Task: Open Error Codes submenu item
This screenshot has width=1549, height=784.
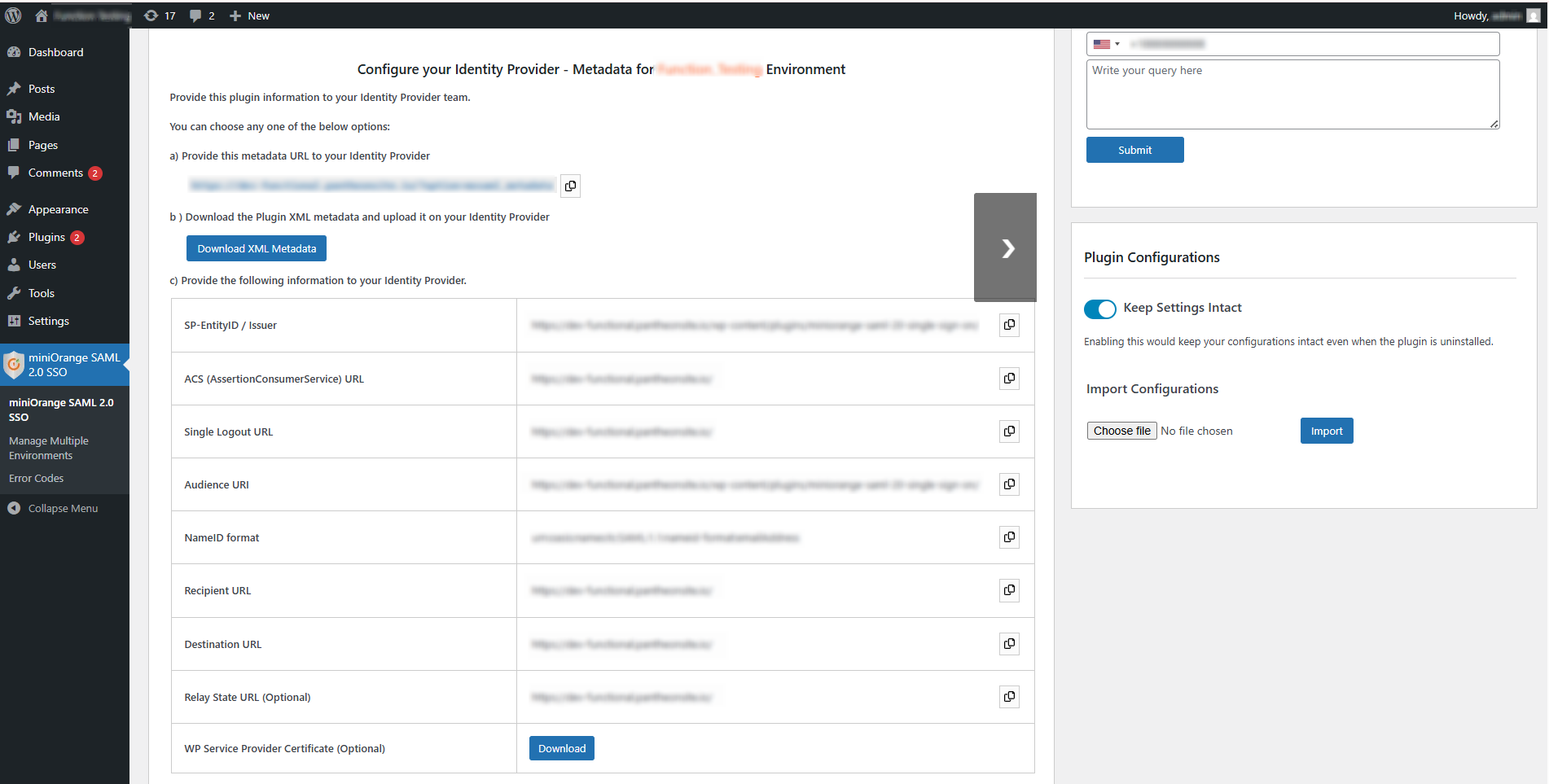Action: (36, 478)
